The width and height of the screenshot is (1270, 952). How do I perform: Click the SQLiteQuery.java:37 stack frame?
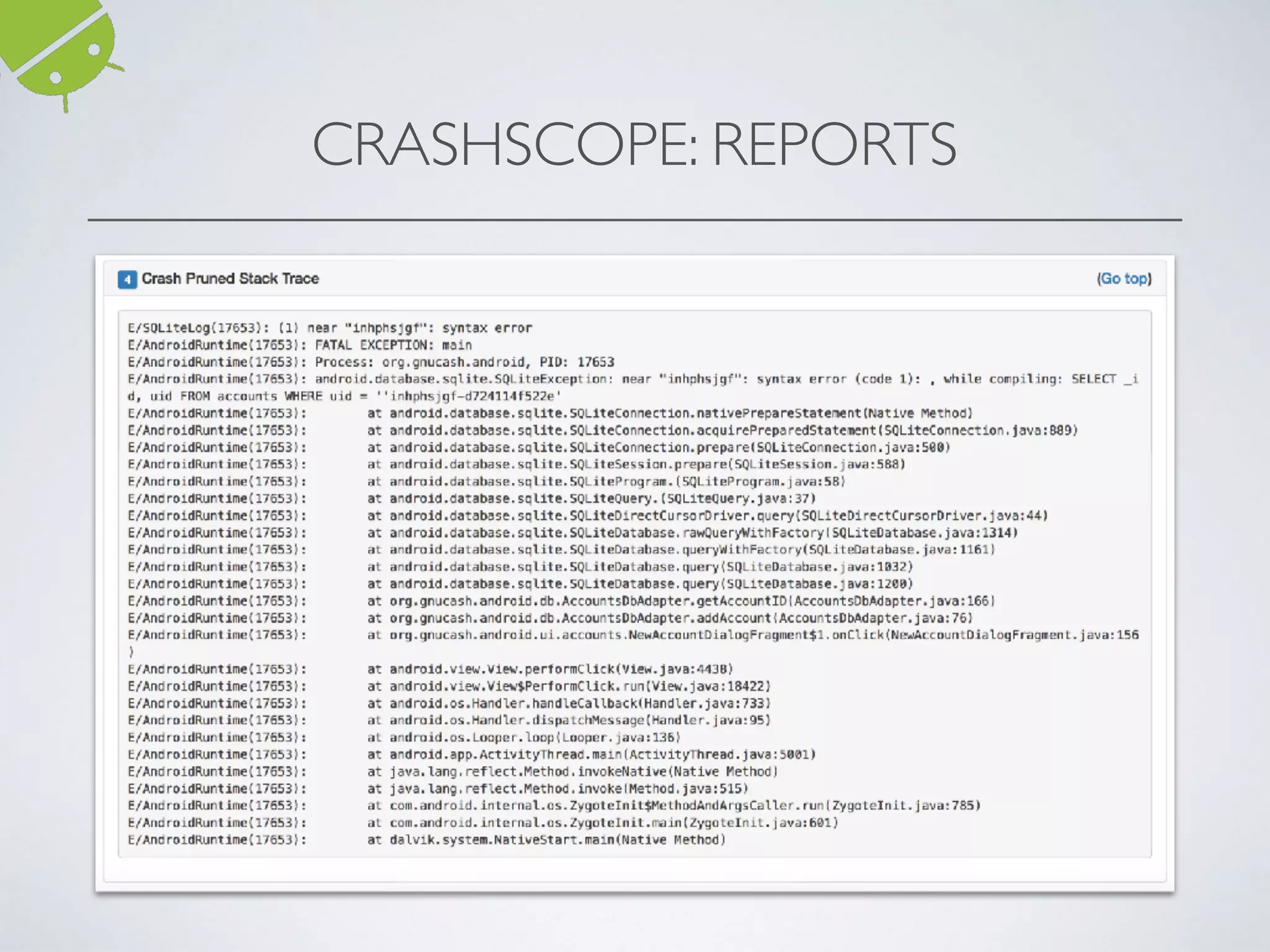click(472, 498)
